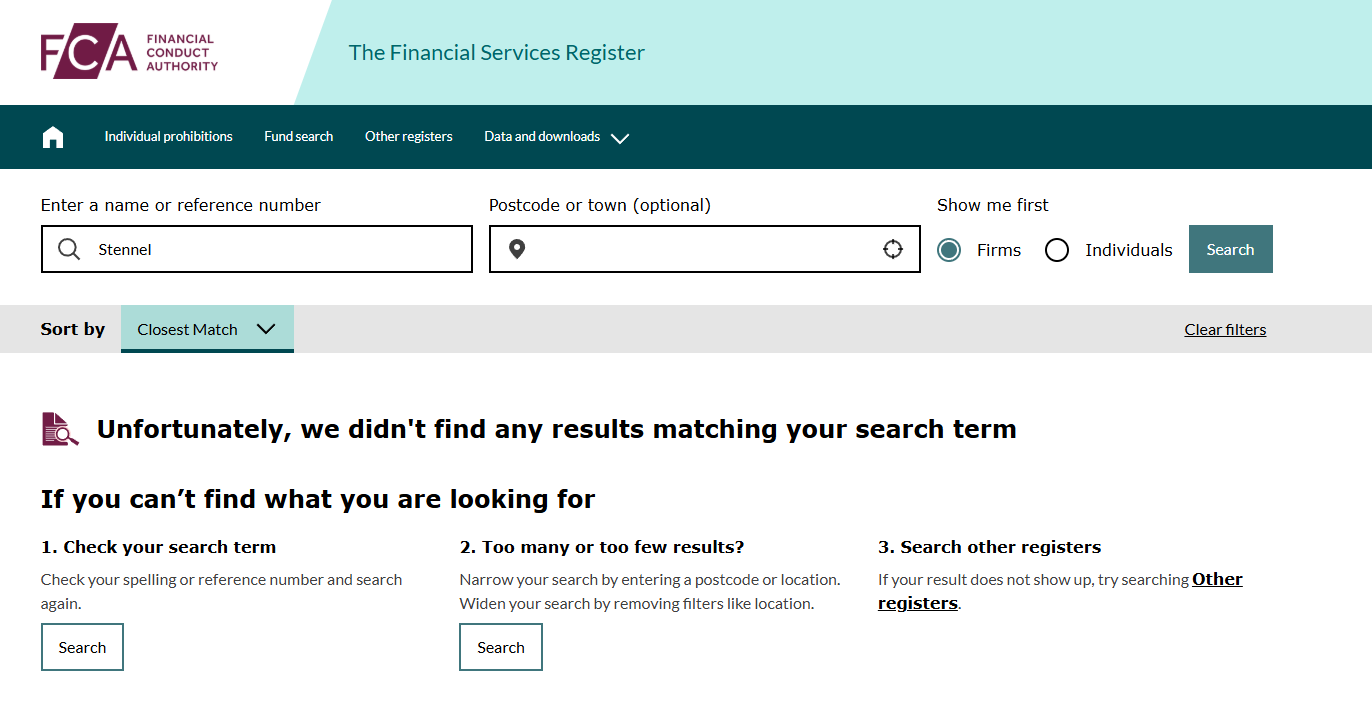This screenshot has width=1372, height=718.
Task: Open Individual prohibitions menu item
Action: (168, 137)
